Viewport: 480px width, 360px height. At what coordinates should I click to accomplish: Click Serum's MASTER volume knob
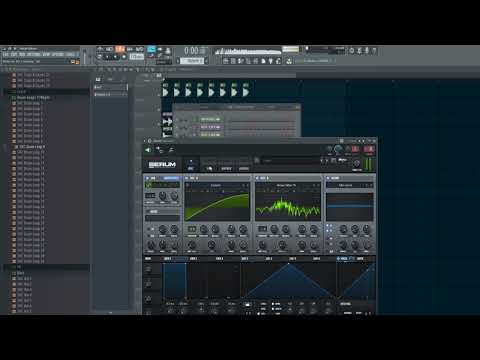(x=357, y=163)
